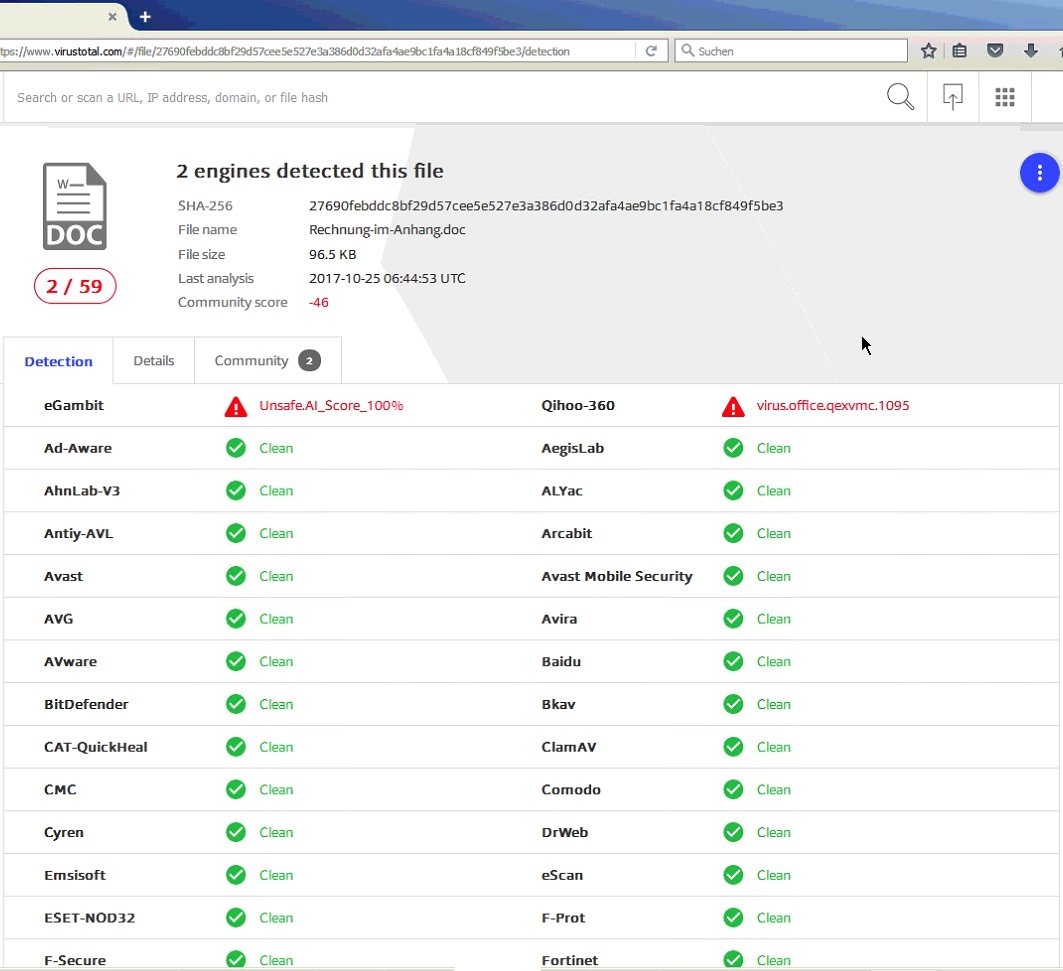Screen dimensions: 1063x971
Task: Focus the VirusTotal URL or hash search field
Action: tap(440, 98)
